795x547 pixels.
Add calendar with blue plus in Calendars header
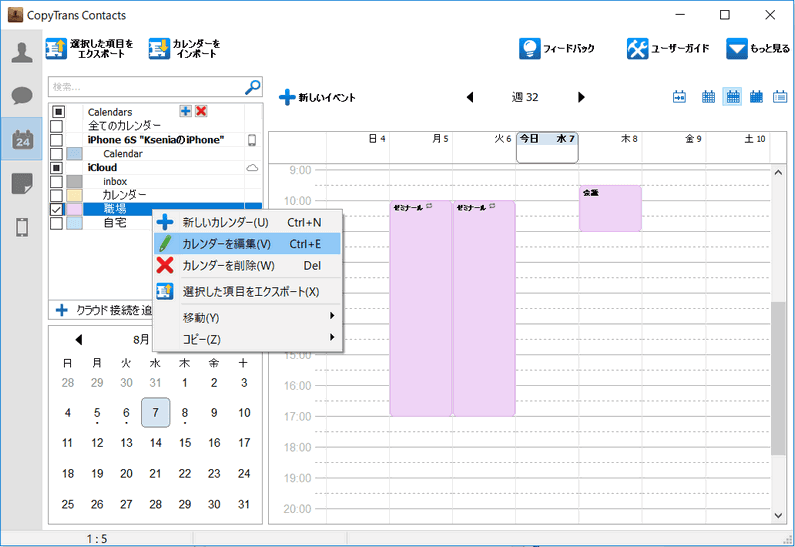click(186, 111)
